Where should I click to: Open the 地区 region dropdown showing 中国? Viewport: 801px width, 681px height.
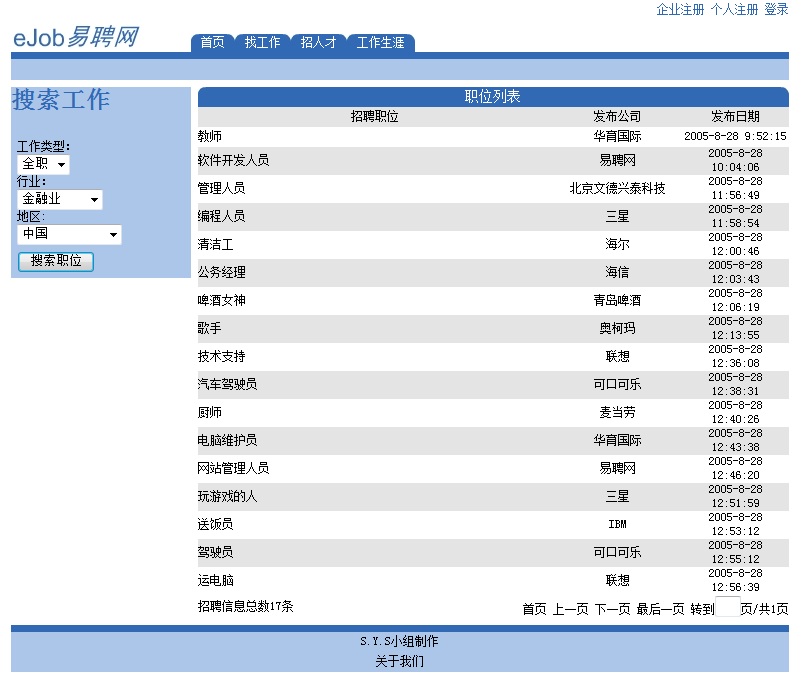click(x=68, y=234)
